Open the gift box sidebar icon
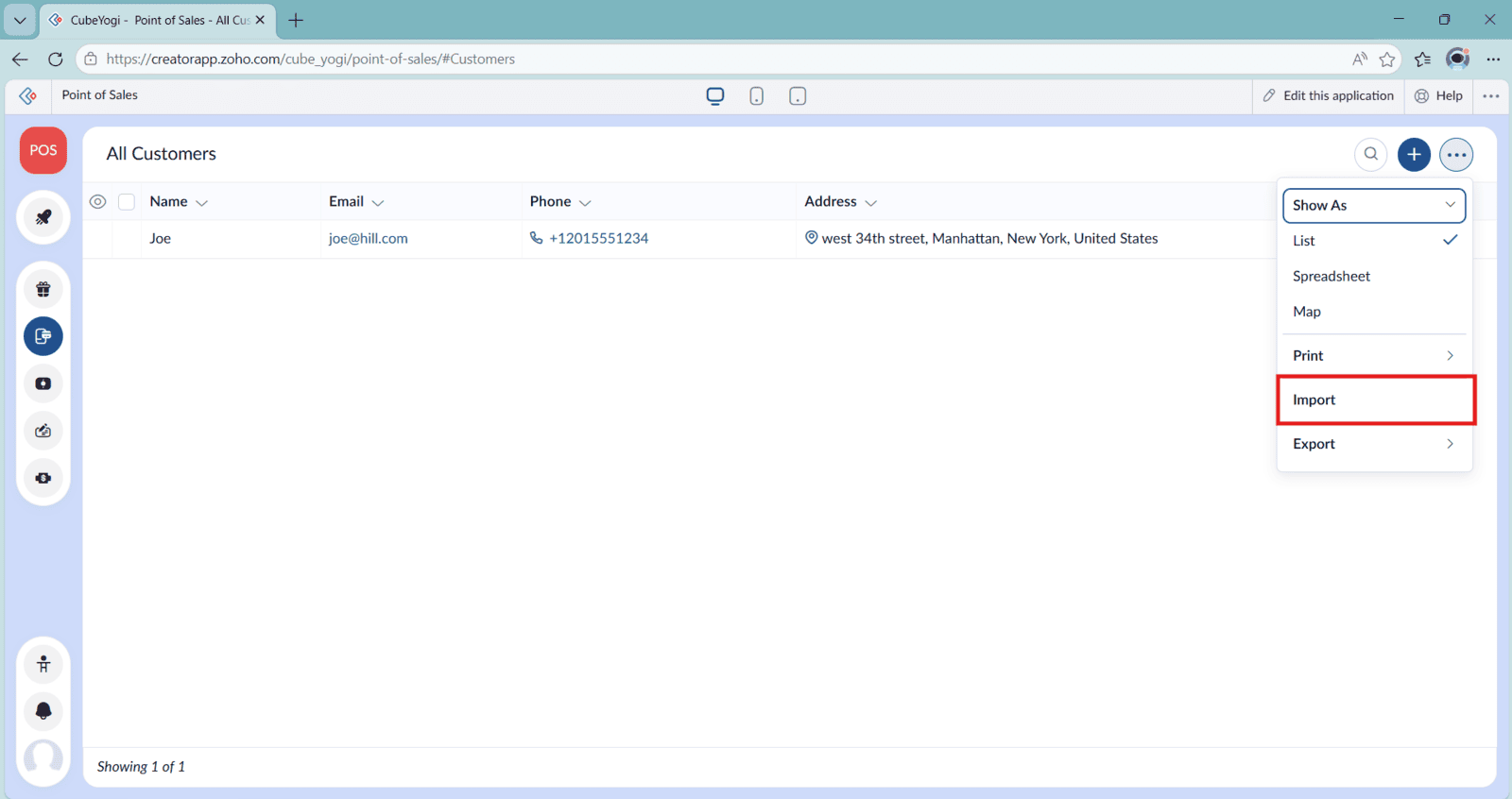 (43, 290)
